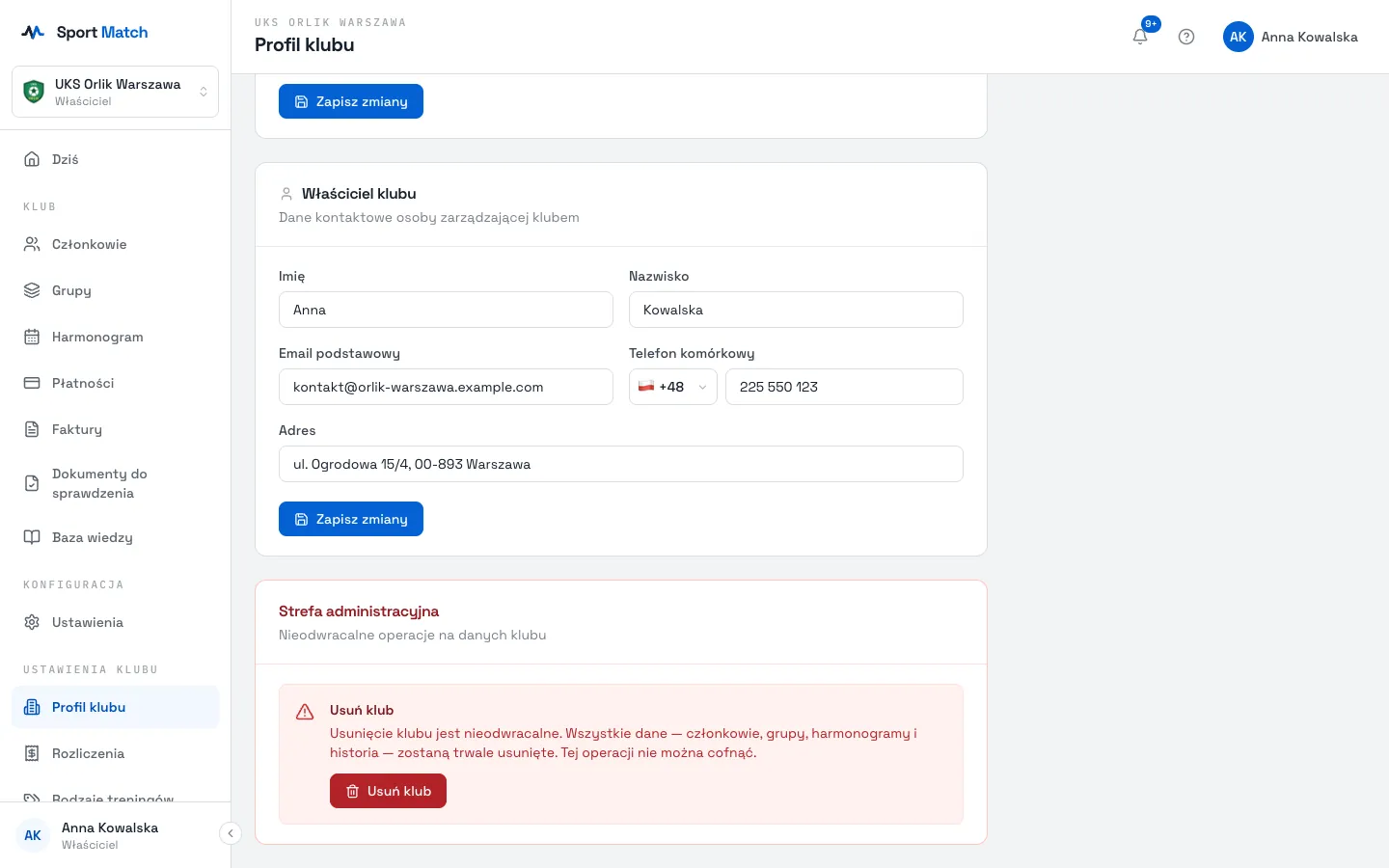Collapse the sidebar with the chevron button
Viewport: 1389px width, 868px height.
(230, 833)
